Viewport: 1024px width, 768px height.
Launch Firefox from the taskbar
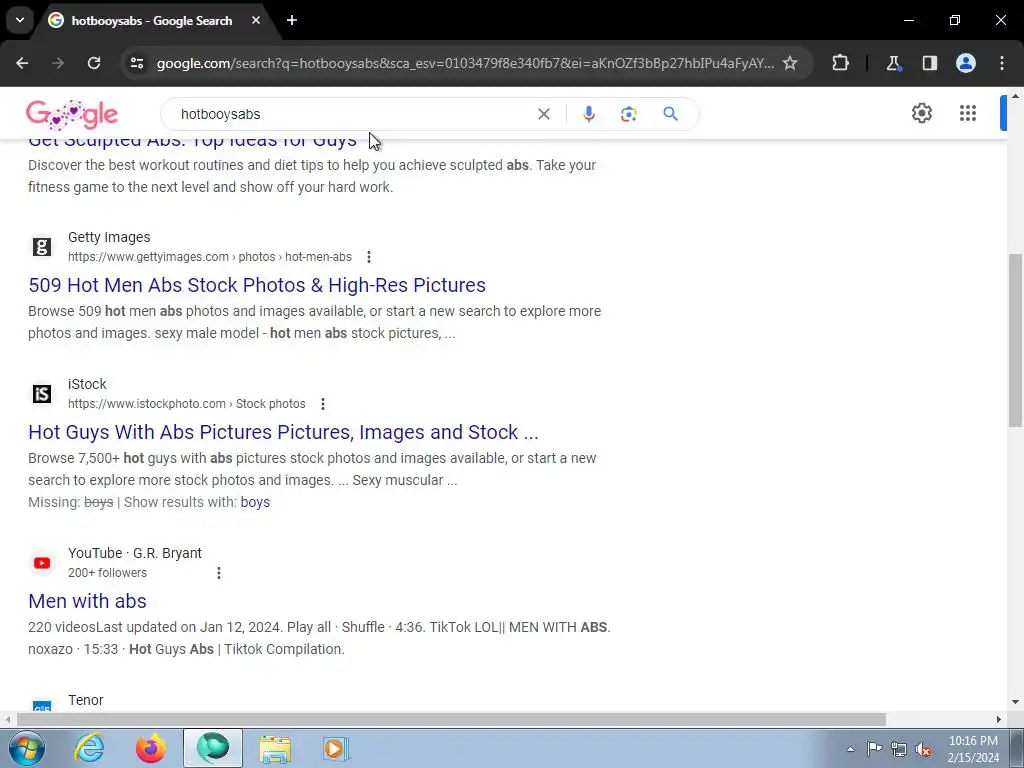tap(151, 748)
